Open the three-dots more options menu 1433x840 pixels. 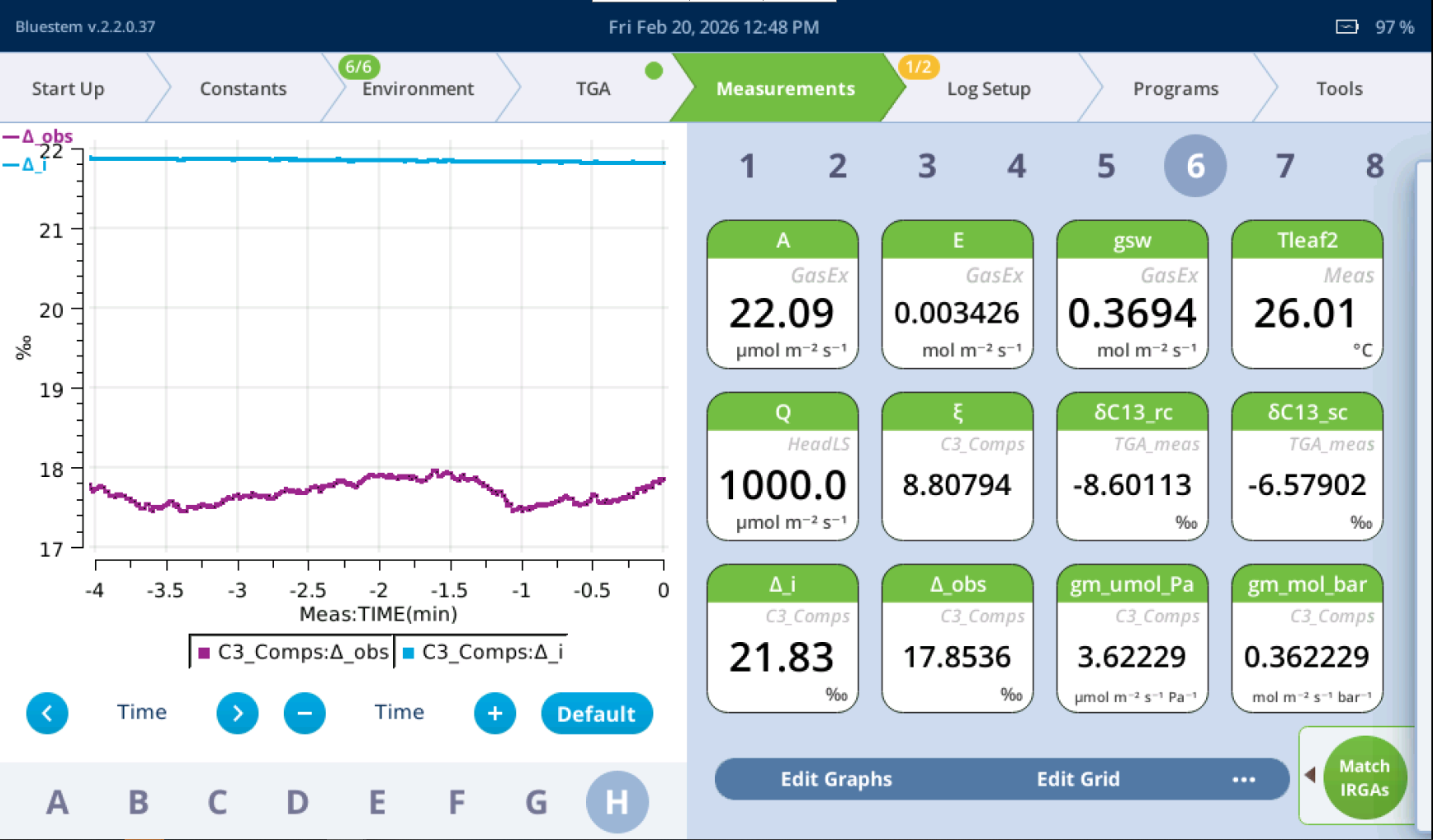(1243, 779)
